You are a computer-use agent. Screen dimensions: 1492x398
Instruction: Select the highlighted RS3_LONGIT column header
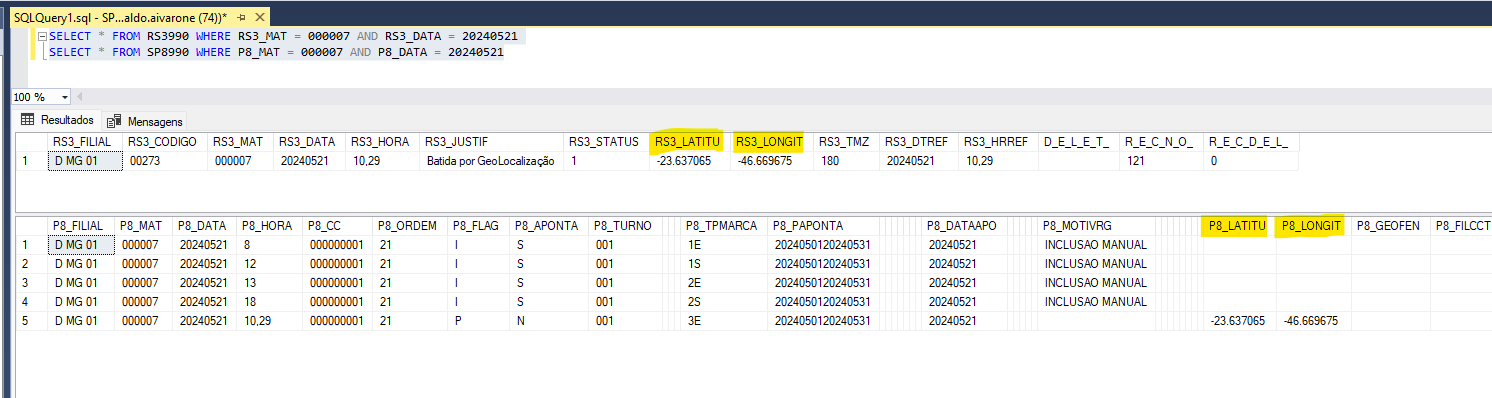(x=771, y=142)
